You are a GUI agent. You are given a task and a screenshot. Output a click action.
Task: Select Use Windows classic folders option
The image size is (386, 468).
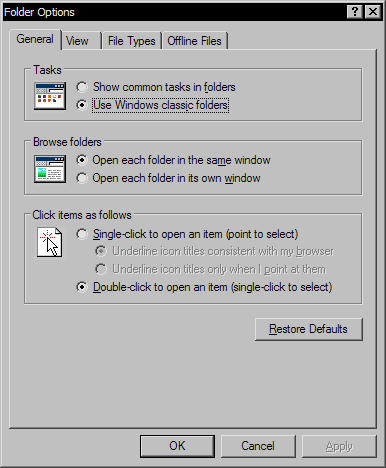153,105
